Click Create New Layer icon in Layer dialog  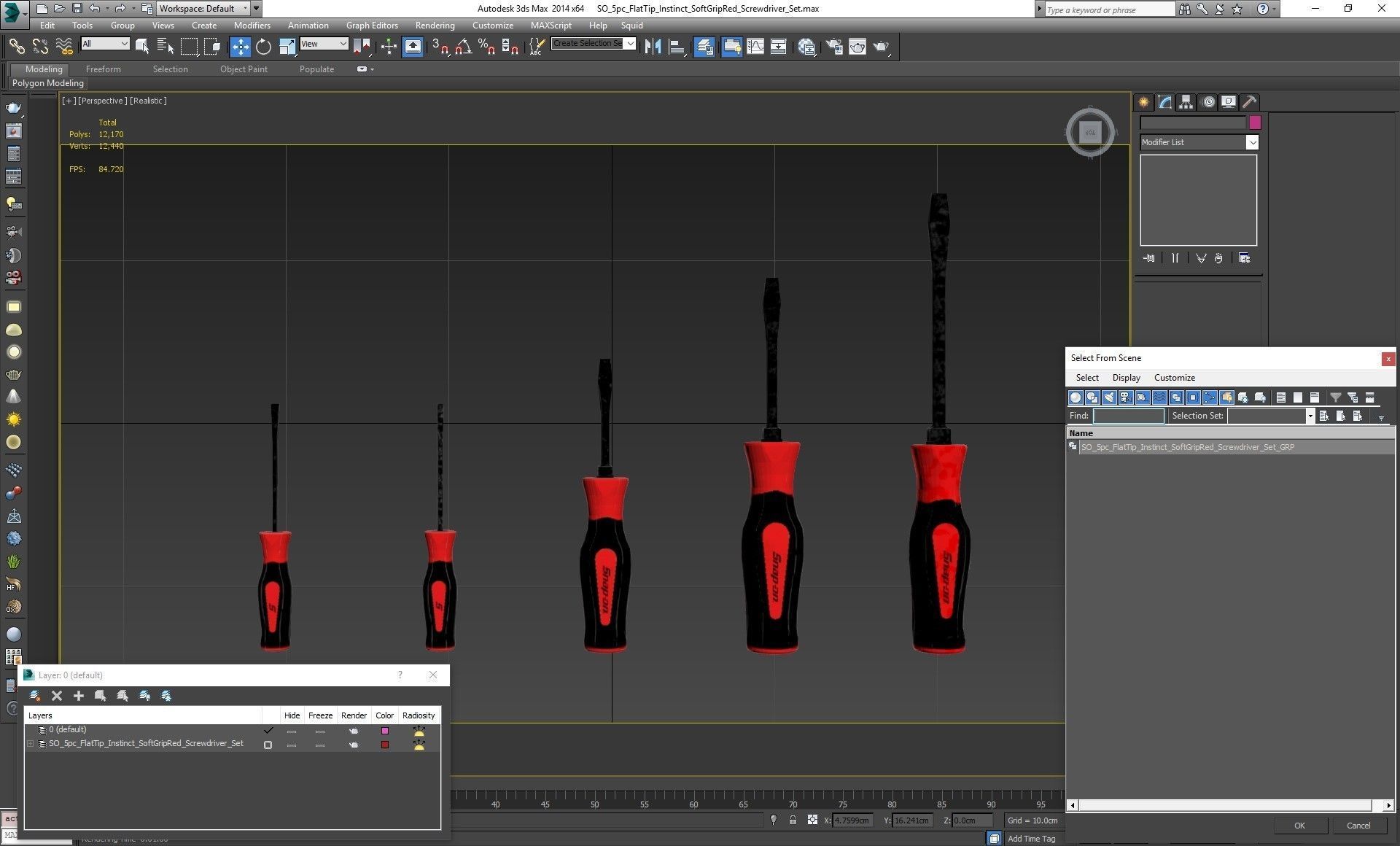tap(34, 696)
